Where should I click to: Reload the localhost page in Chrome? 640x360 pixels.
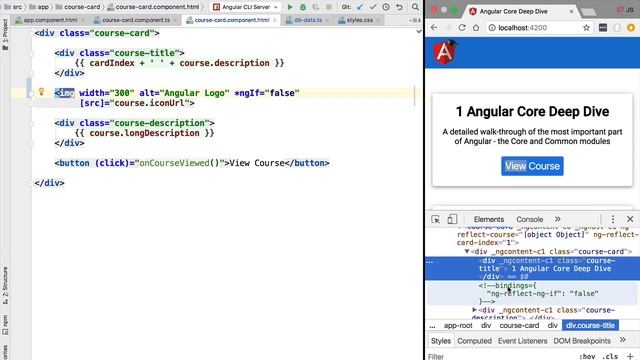(x=462, y=27)
